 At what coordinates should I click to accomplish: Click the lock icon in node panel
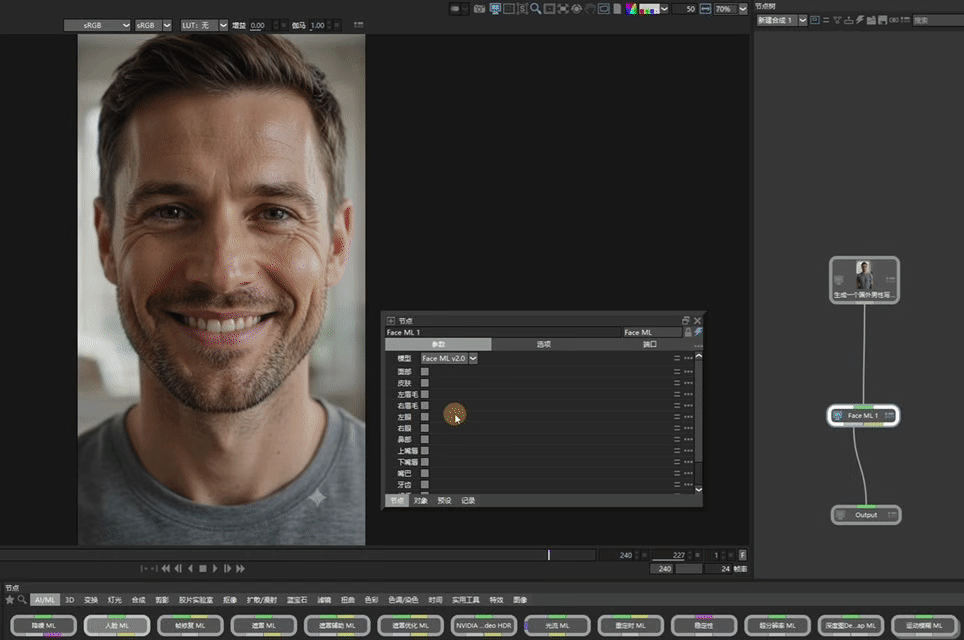688,332
